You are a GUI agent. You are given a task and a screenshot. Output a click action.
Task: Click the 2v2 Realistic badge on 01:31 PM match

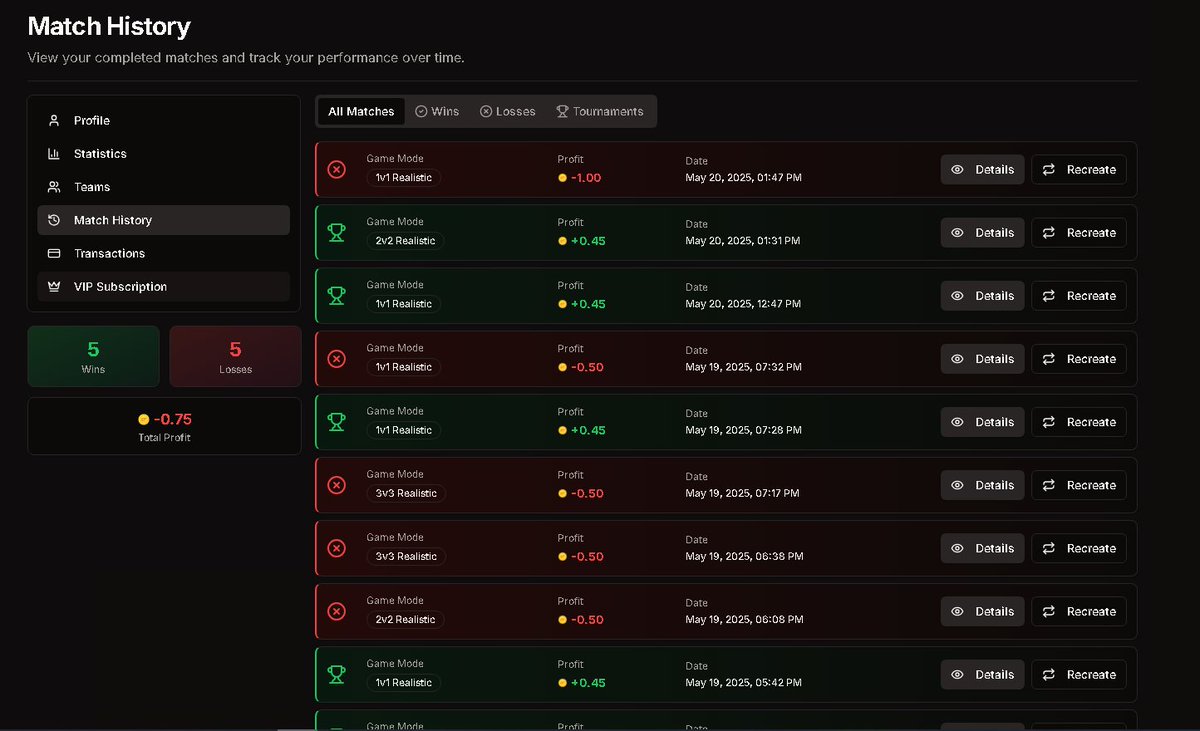point(404,241)
